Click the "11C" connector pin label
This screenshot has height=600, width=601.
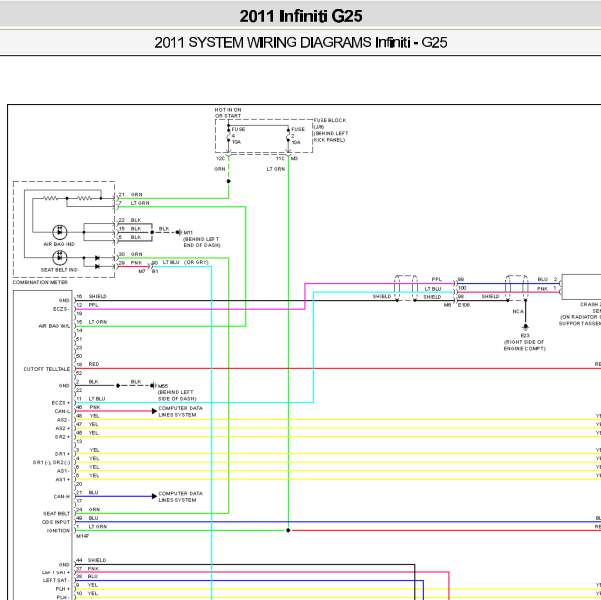pyautogui.click(x=280, y=158)
